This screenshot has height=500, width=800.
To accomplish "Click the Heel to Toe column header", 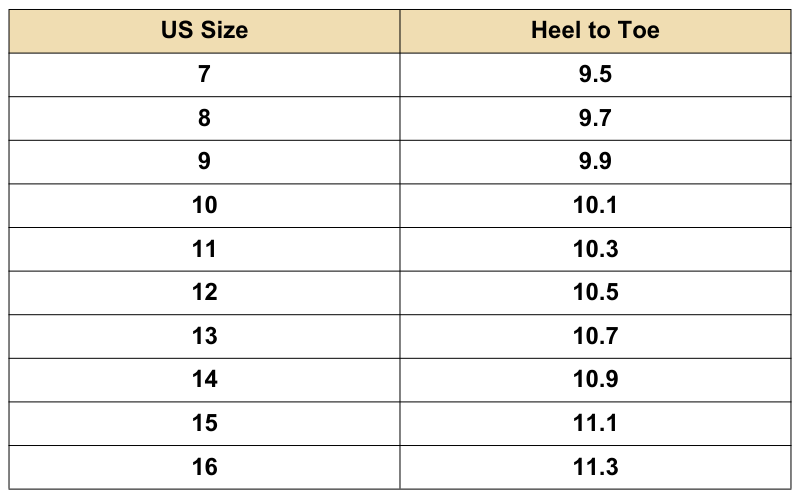I will coord(595,30).
